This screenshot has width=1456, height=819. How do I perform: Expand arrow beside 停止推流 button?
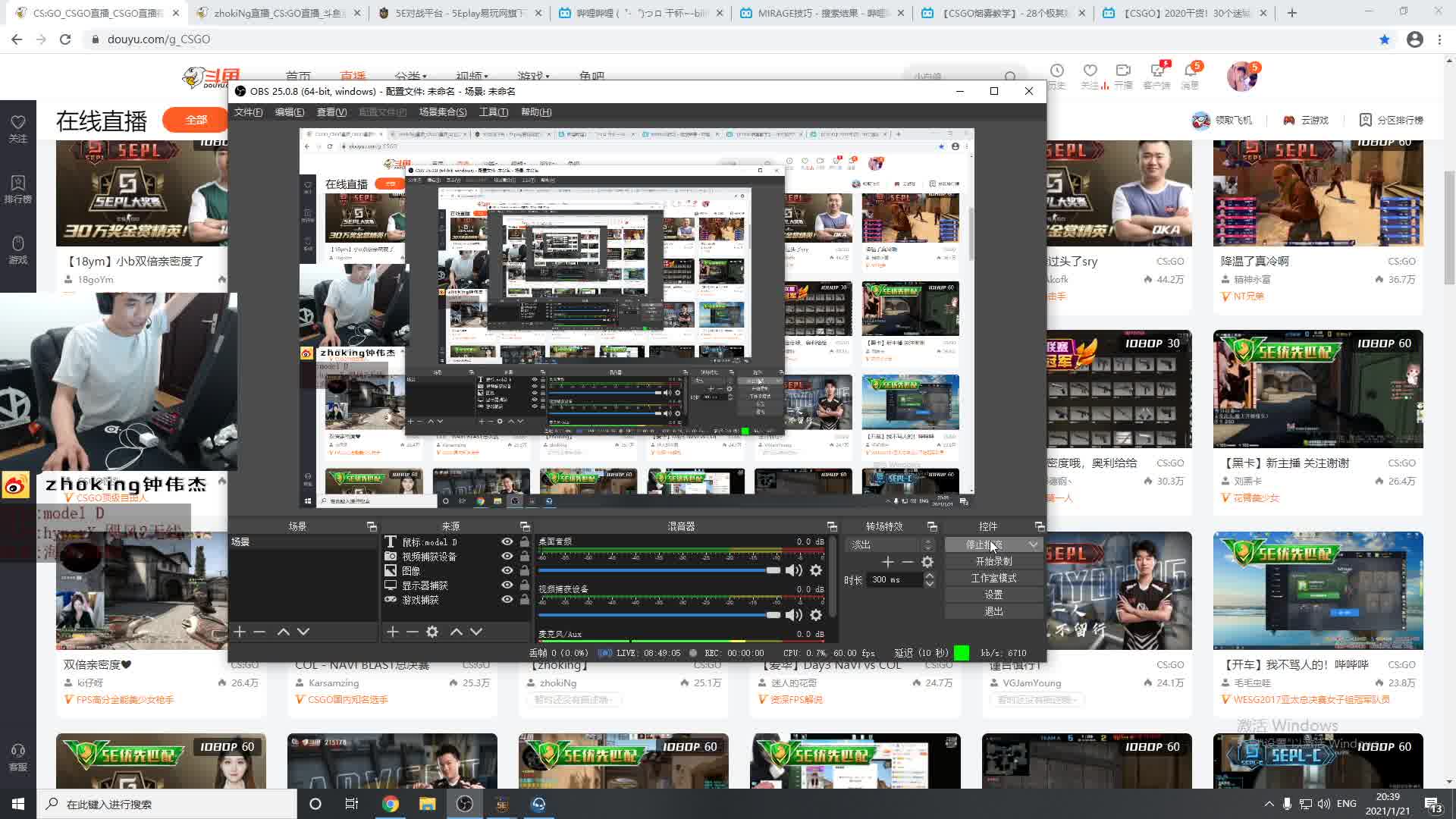click(x=1033, y=545)
